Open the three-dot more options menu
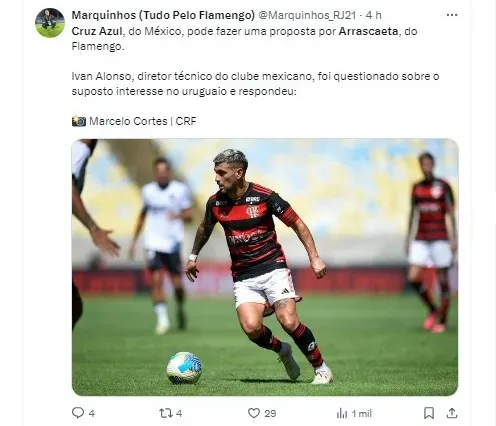 pyautogui.click(x=452, y=15)
